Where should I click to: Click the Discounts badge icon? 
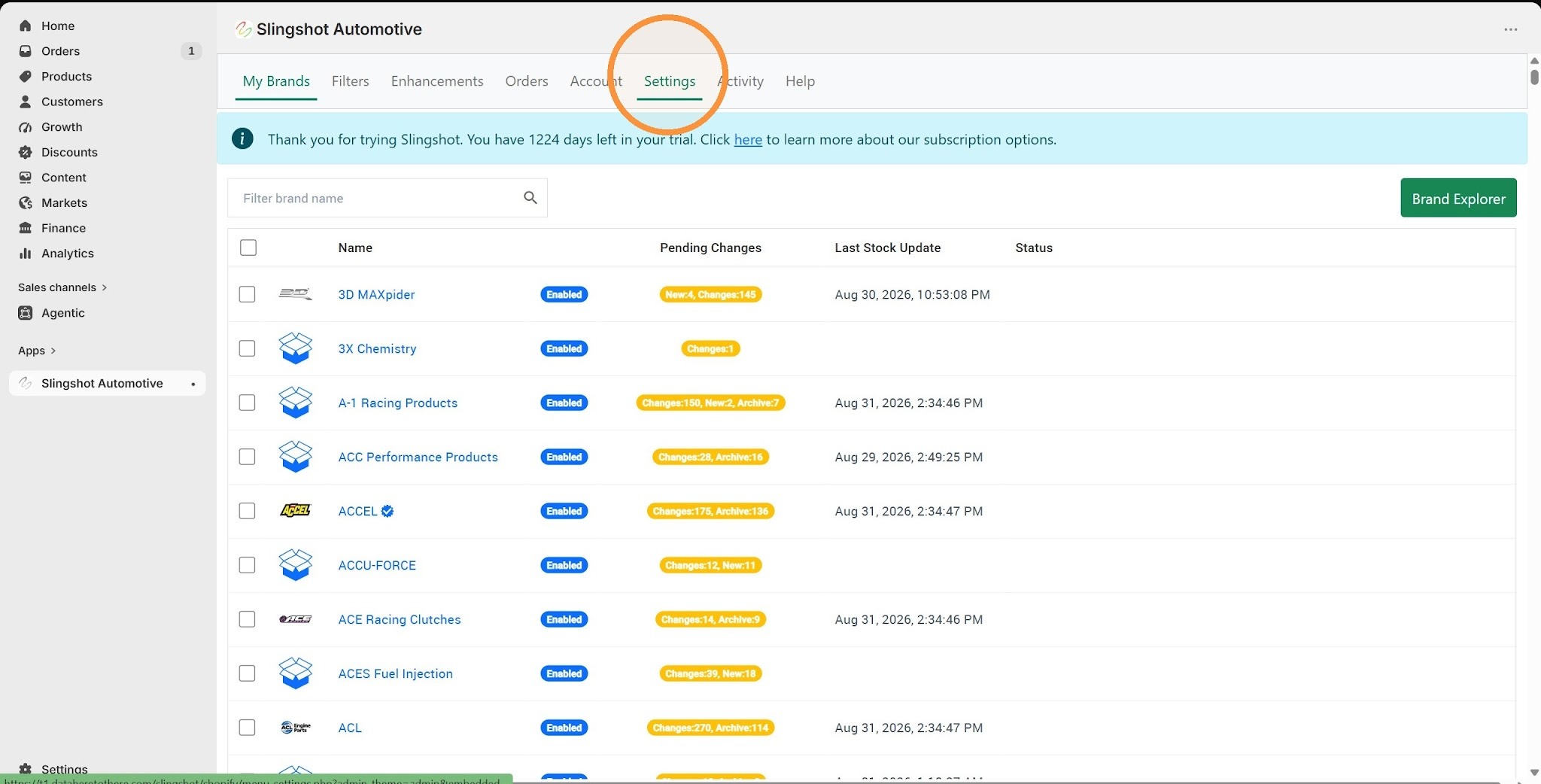point(26,152)
